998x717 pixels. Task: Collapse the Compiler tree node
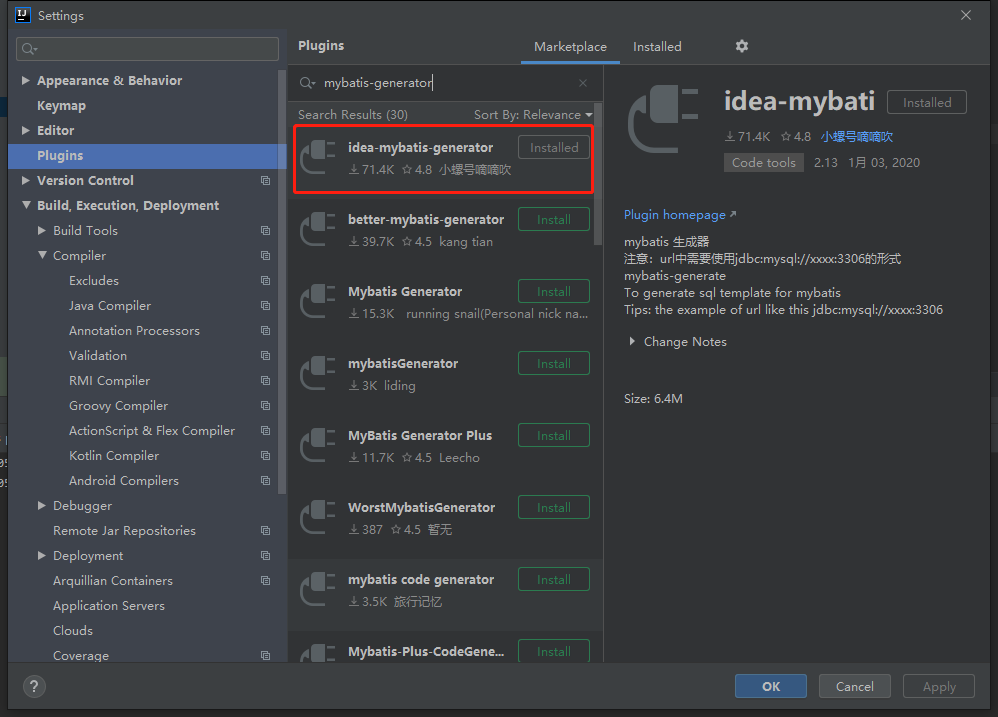[42, 256]
